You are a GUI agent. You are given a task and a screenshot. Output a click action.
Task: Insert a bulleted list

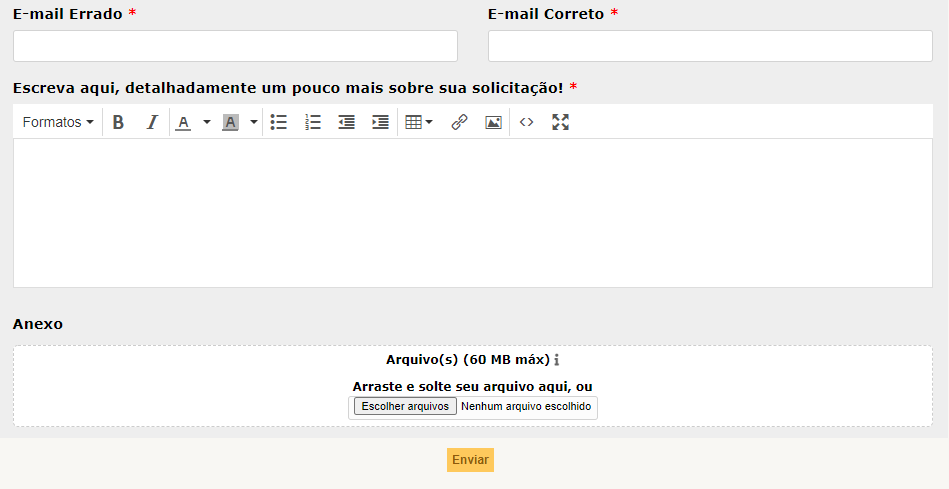coord(279,122)
